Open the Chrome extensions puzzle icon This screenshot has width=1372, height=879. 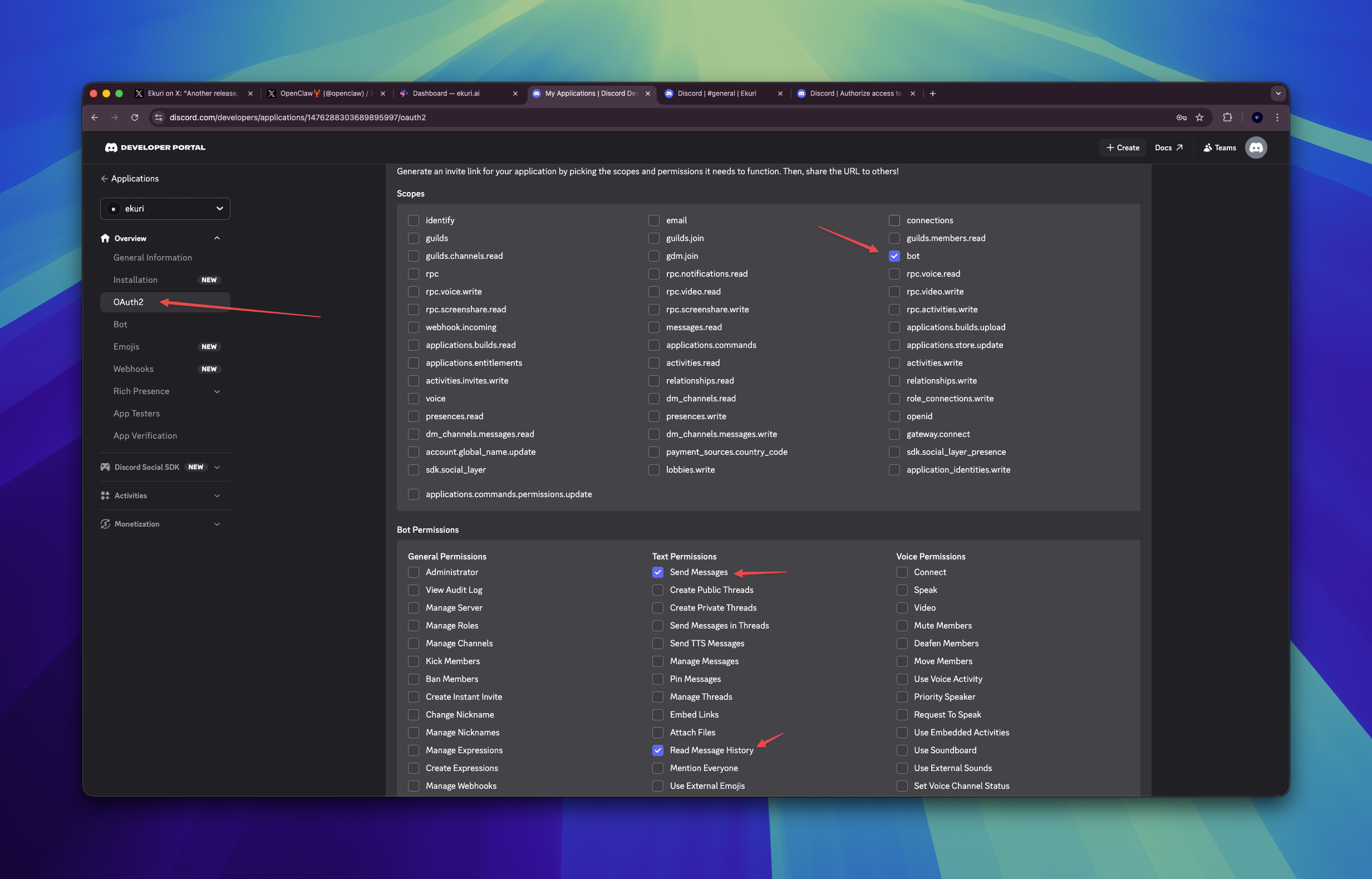point(1227,117)
